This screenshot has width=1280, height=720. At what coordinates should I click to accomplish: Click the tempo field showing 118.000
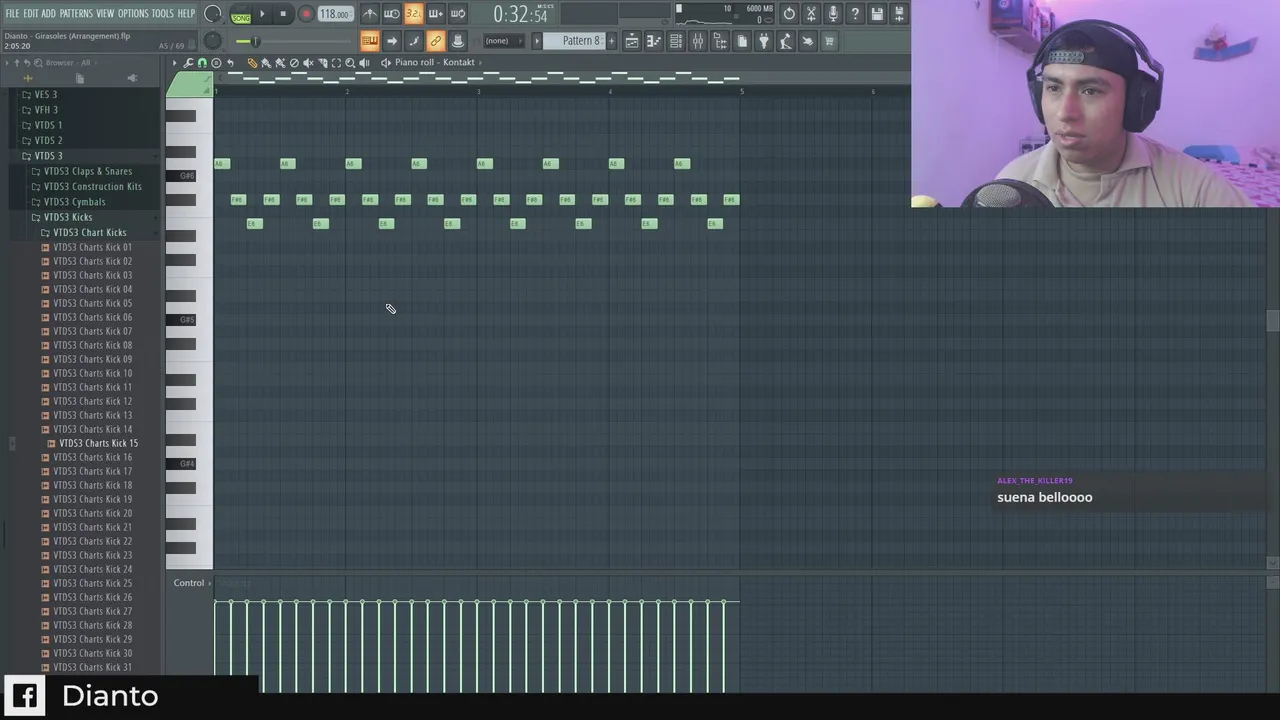click(335, 14)
